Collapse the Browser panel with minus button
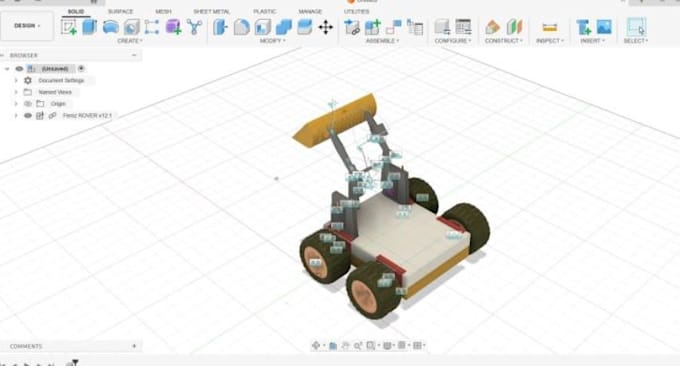Image resolution: width=680 pixels, height=366 pixels. (x=134, y=55)
